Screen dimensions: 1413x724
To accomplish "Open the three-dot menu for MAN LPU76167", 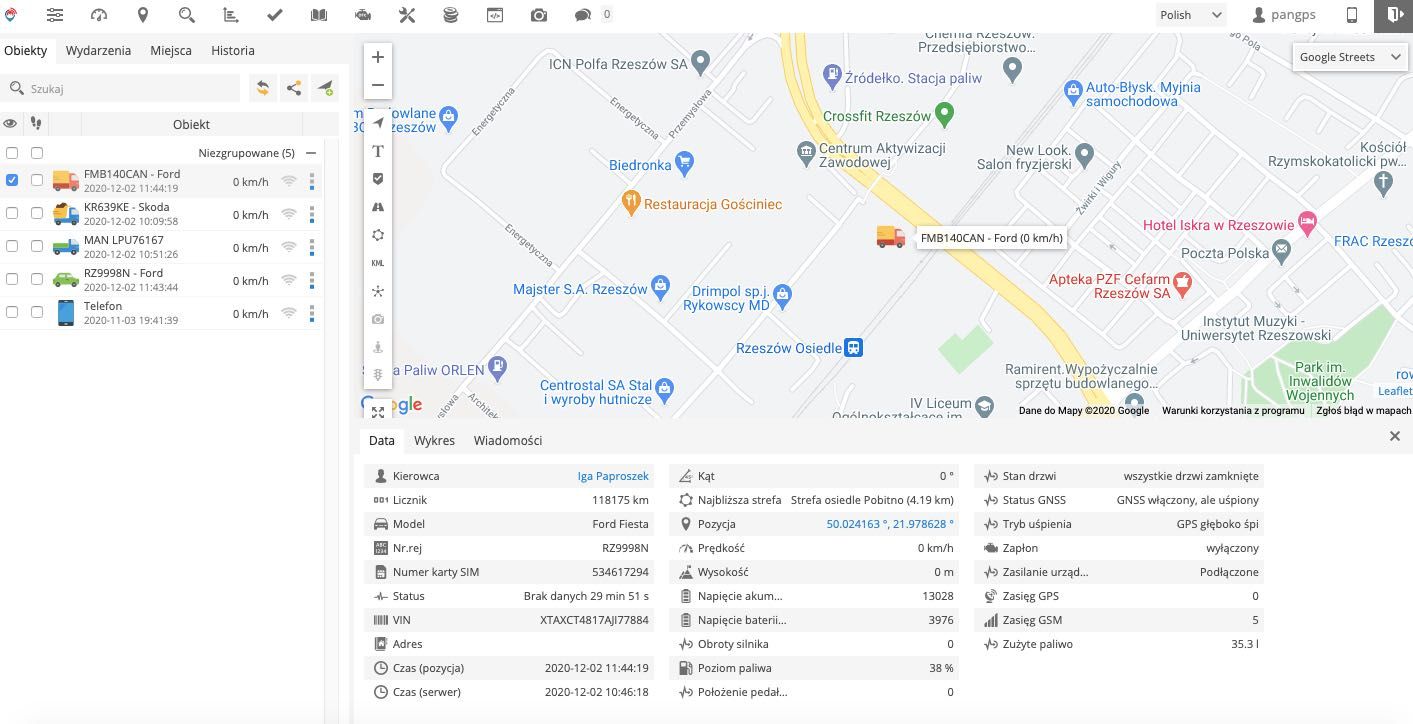I will (x=312, y=247).
